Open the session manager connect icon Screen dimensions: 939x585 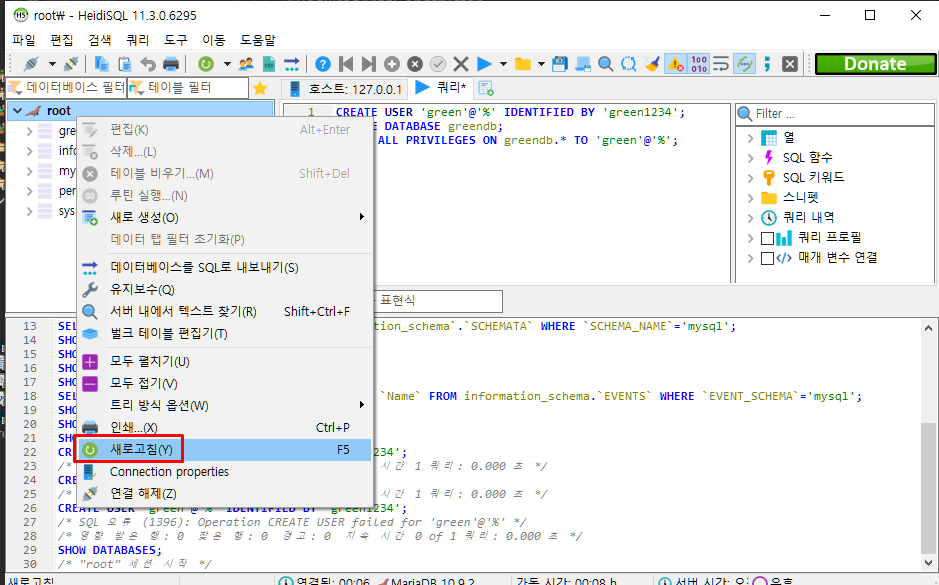pyautogui.click(x=31, y=63)
